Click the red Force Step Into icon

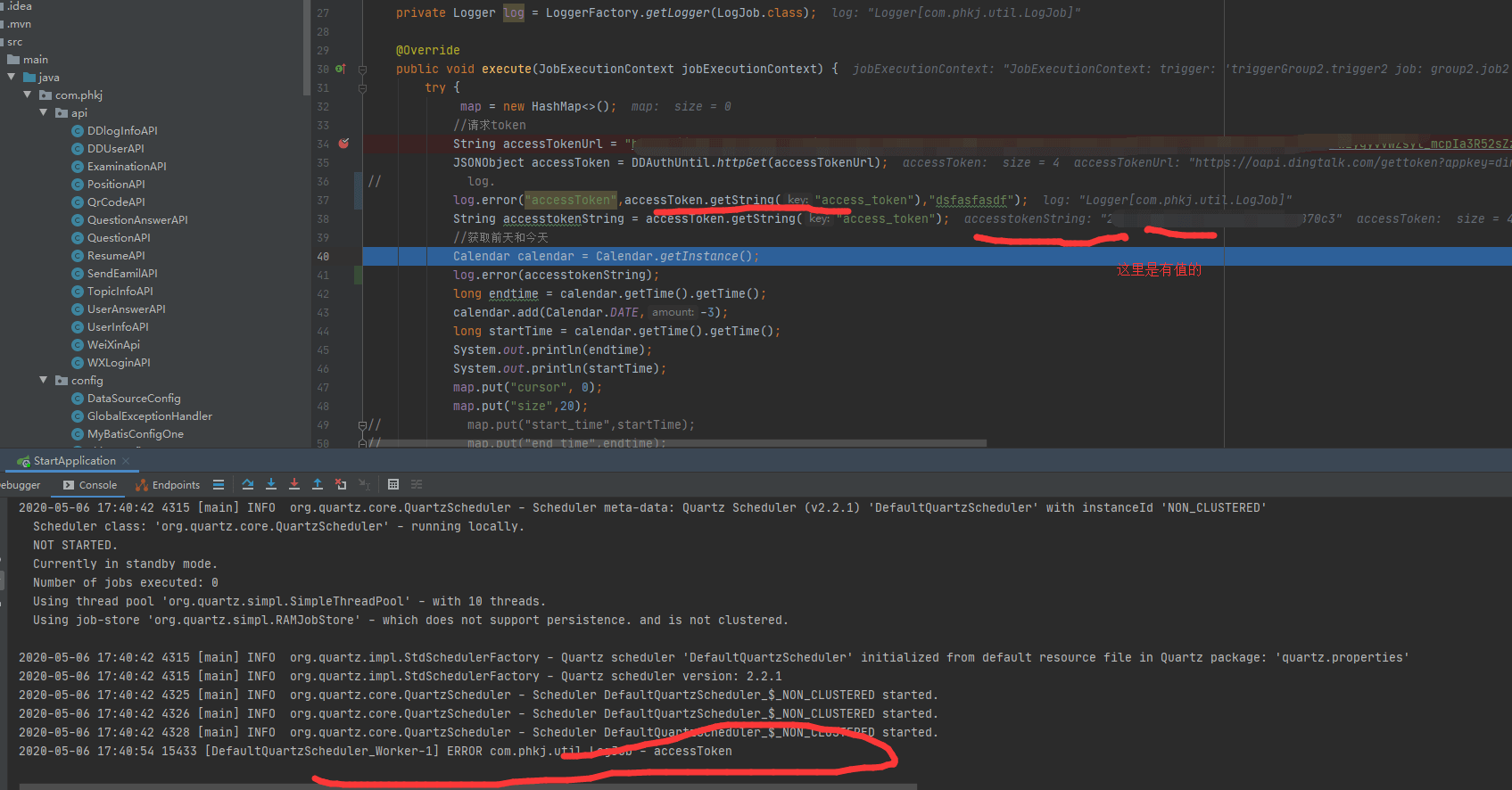coord(294,484)
